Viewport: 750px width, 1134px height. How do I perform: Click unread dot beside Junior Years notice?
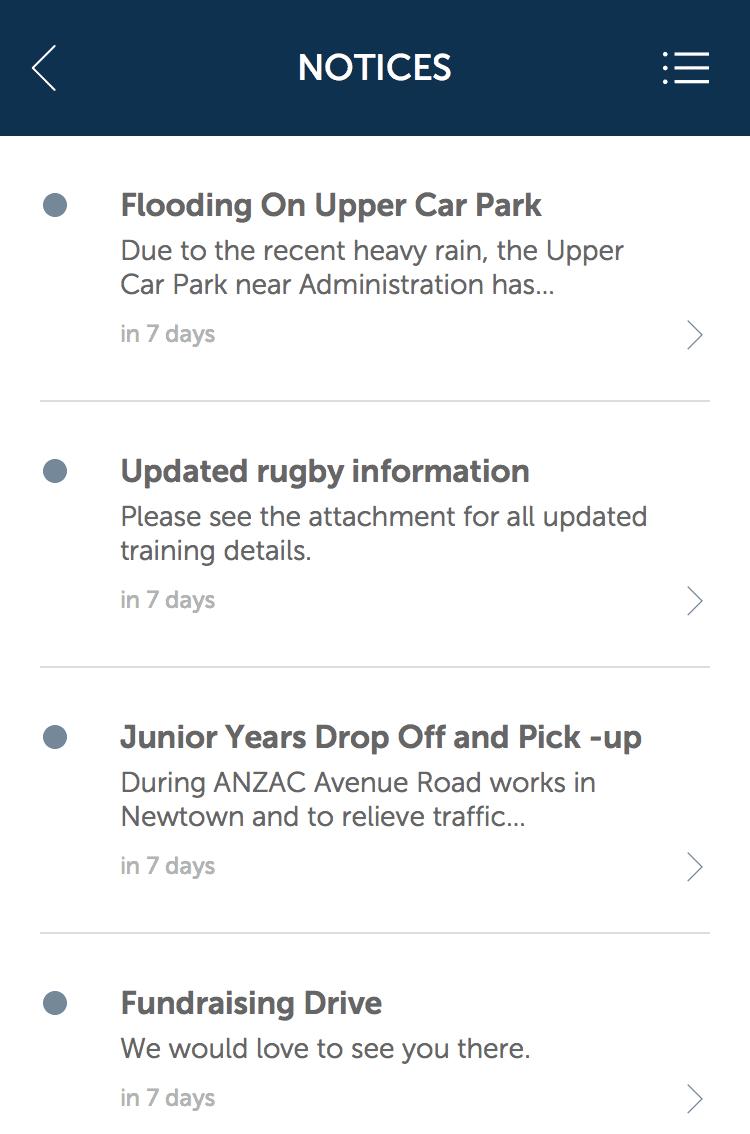coord(55,737)
